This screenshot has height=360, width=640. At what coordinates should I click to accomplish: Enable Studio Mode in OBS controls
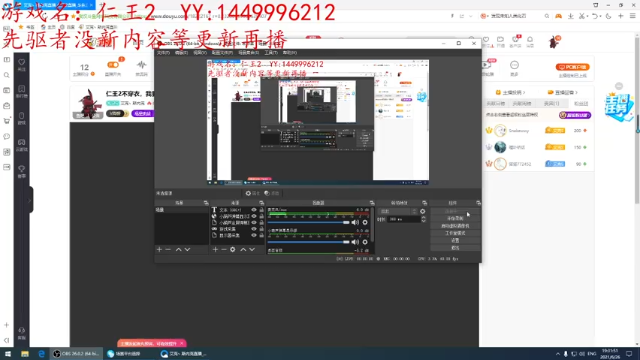(455, 233)
